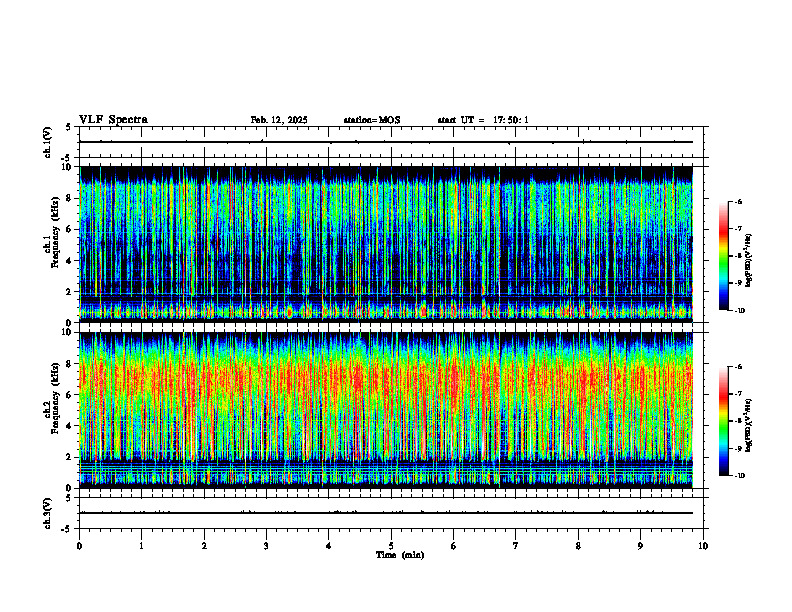
Task: Click the ch.1 colorbar log(PSD) unit label
Action: pyautogui.click(x=749, y=260)
